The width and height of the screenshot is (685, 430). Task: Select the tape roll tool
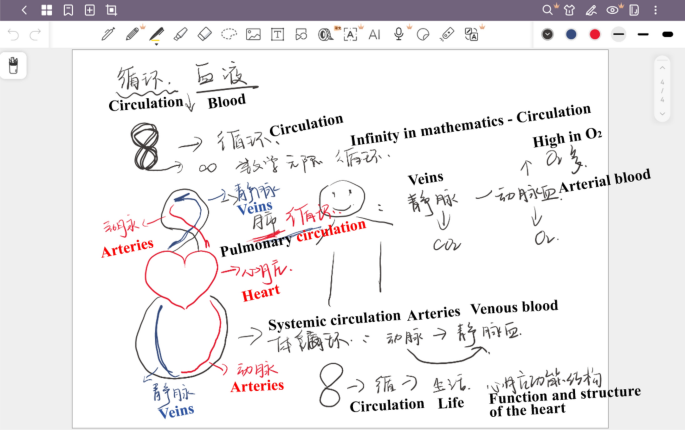[325, 35]
